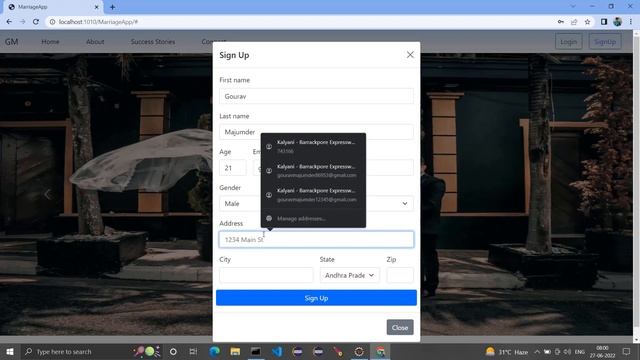This screenshot has width=640, height=360.
Task: Focus the Address field with 1234 Main St
Action: pos(316,239)
